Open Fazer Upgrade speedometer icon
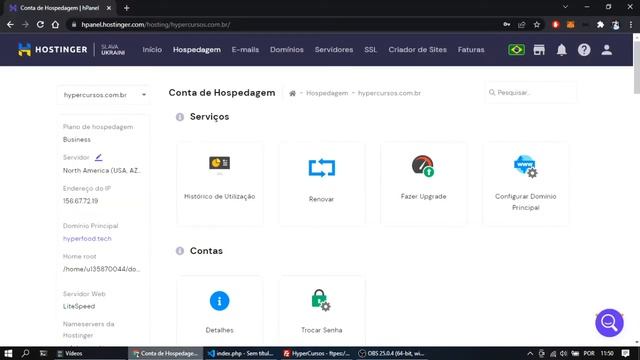The width and height of the screenshot is (640, 360). 423,166
